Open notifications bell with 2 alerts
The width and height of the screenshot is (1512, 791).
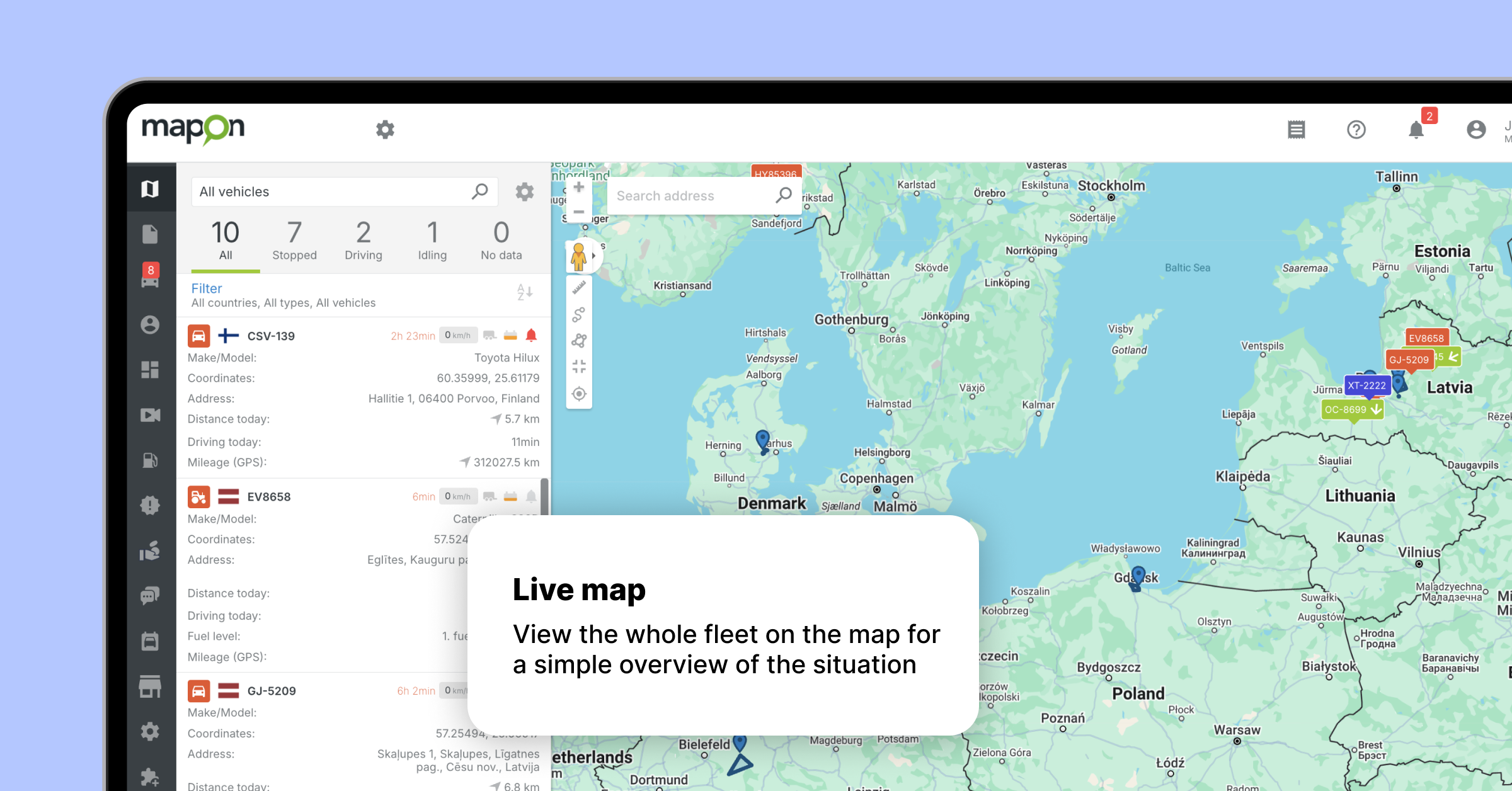pyautogui.click(x=1416, y=130)
